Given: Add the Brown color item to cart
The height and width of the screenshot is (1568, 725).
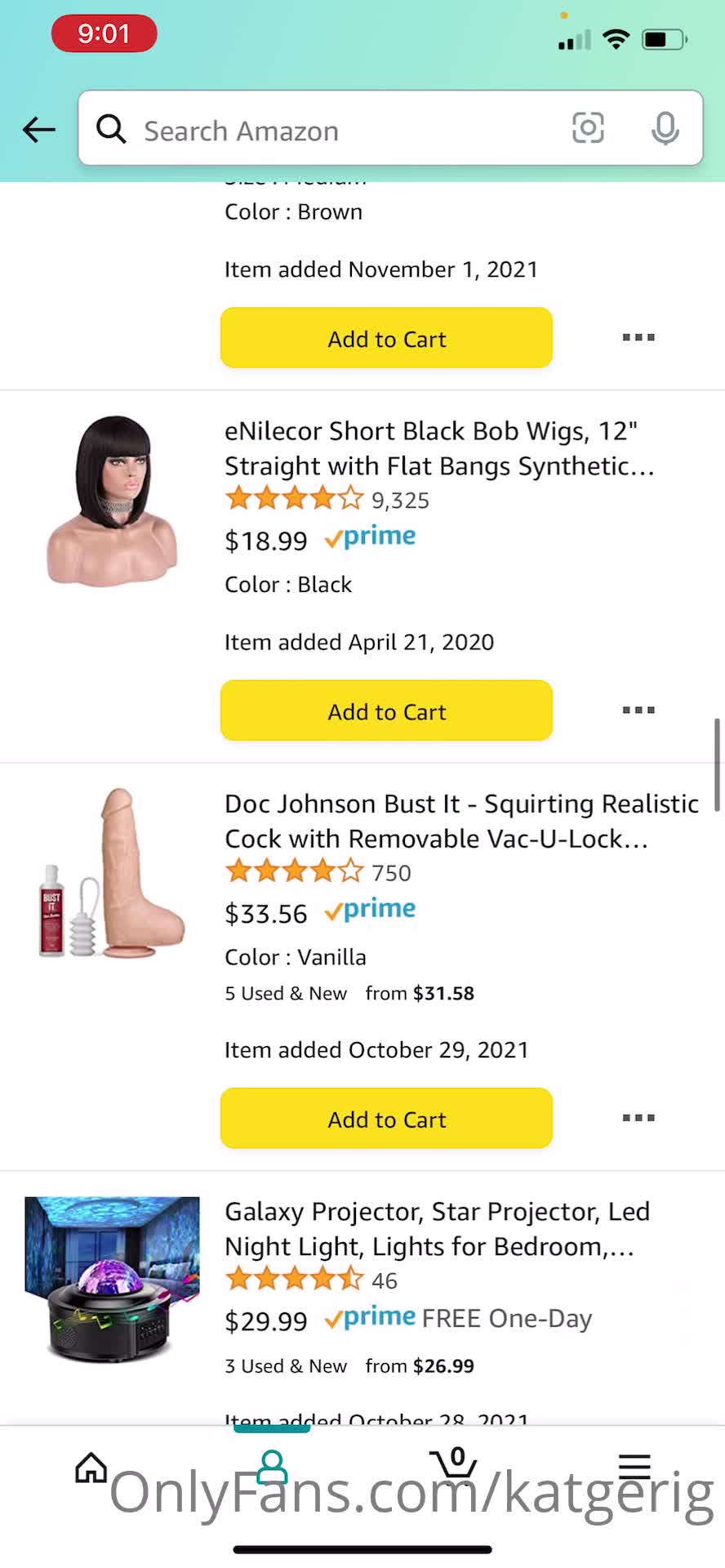Looking at the screenshot, I should click(x=386, y=338).
